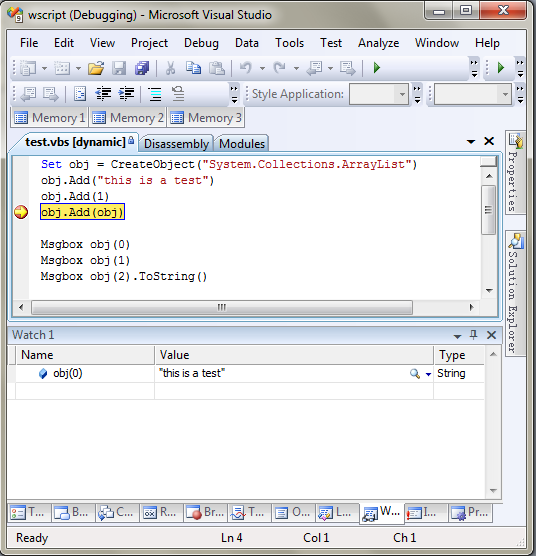Viewport: 536px width, 556px height.
Task: Click the green Continue arrow in the rightmost toolbar
Action: pyautogui.click(x=501, y=68)
